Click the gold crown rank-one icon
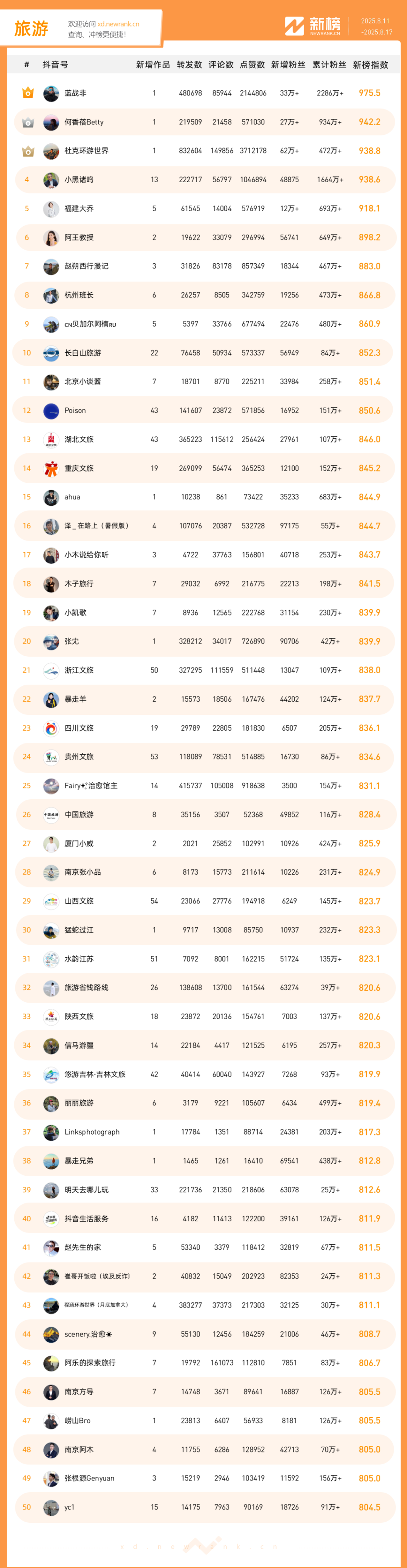 (x=28, y=93)
